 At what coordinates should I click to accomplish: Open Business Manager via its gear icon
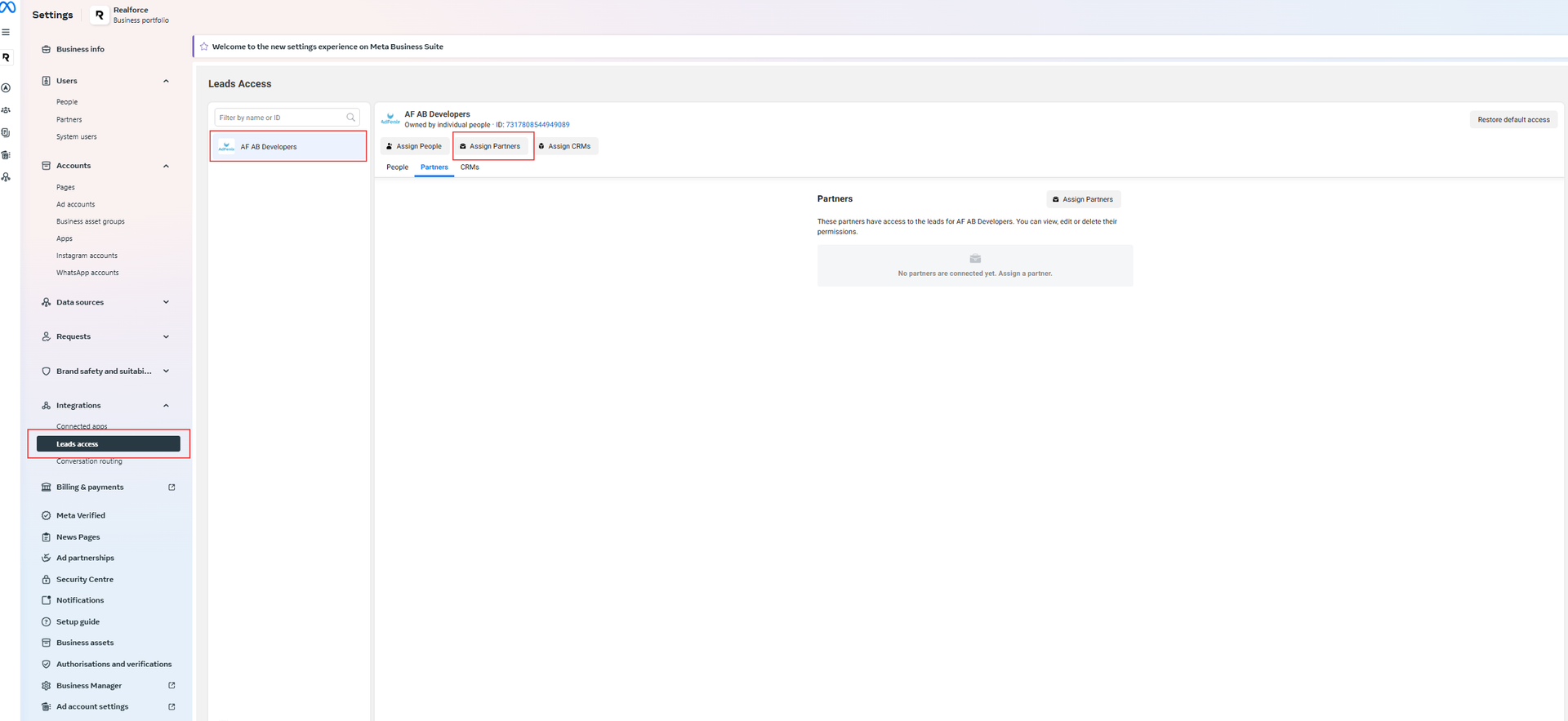click(x=46, y=685)
